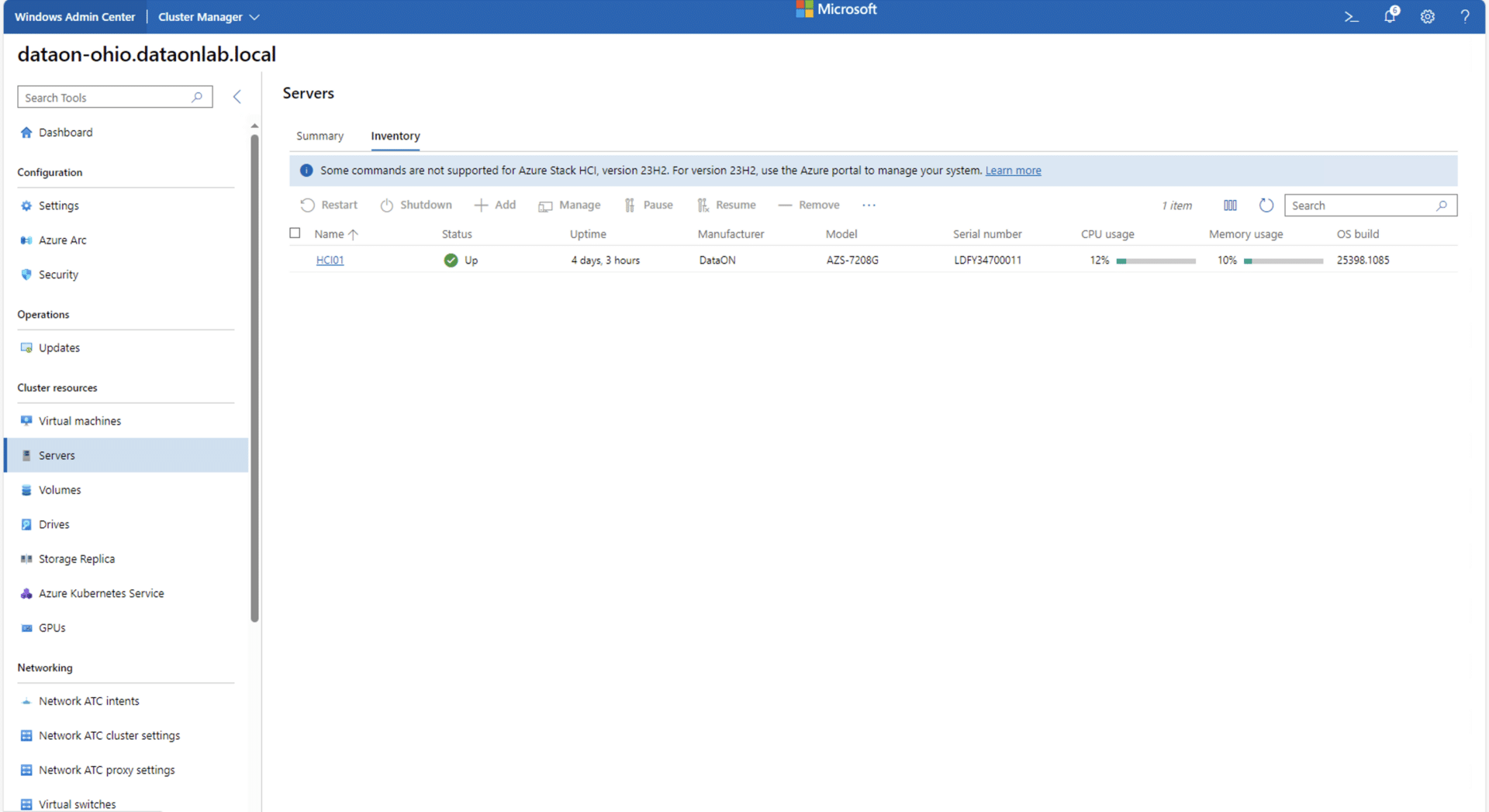Open the Volumes tool
1489x812 pixels.
coord(60,490)
